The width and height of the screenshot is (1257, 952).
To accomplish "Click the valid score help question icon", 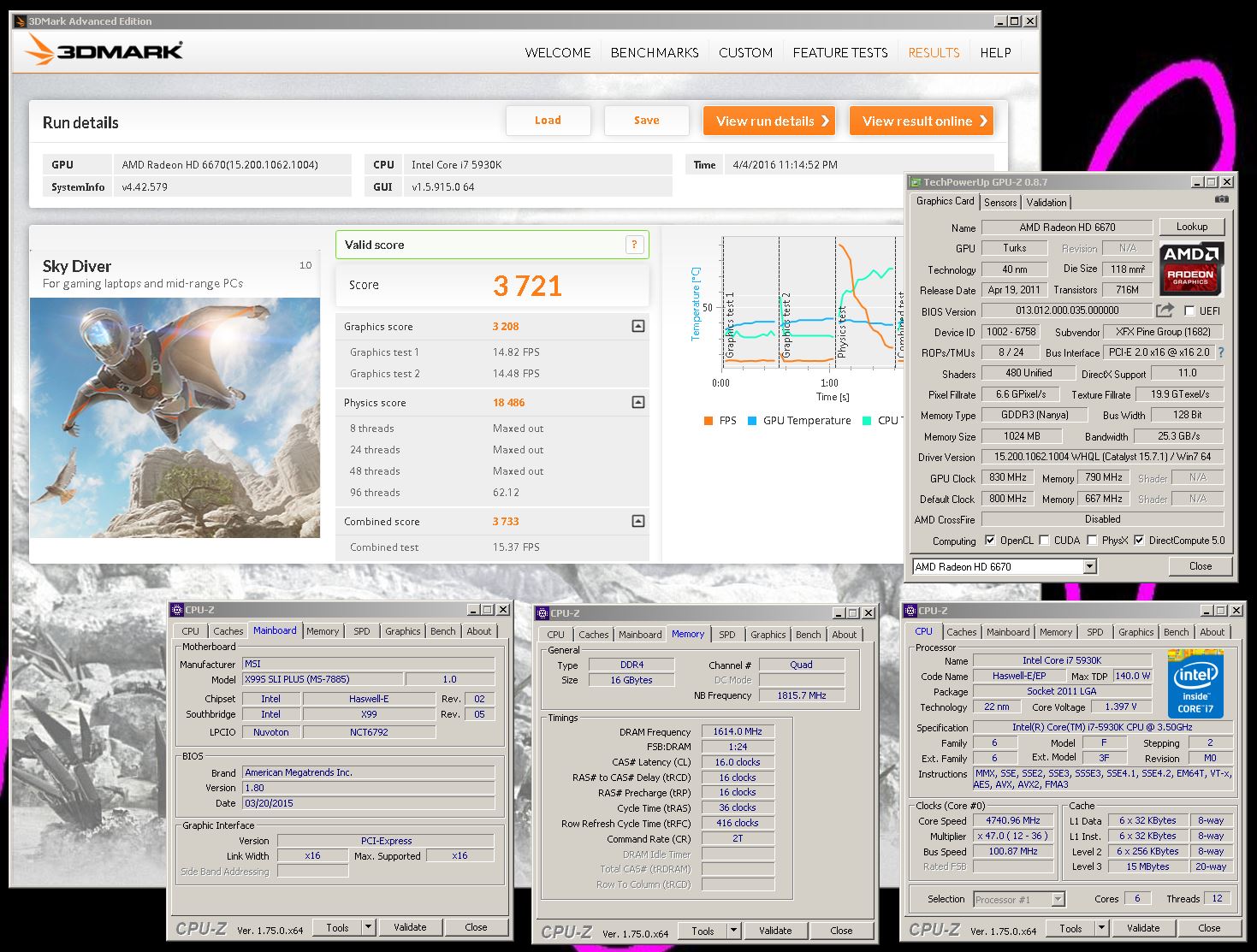I will pyautogui.click(x=634, y=245).
